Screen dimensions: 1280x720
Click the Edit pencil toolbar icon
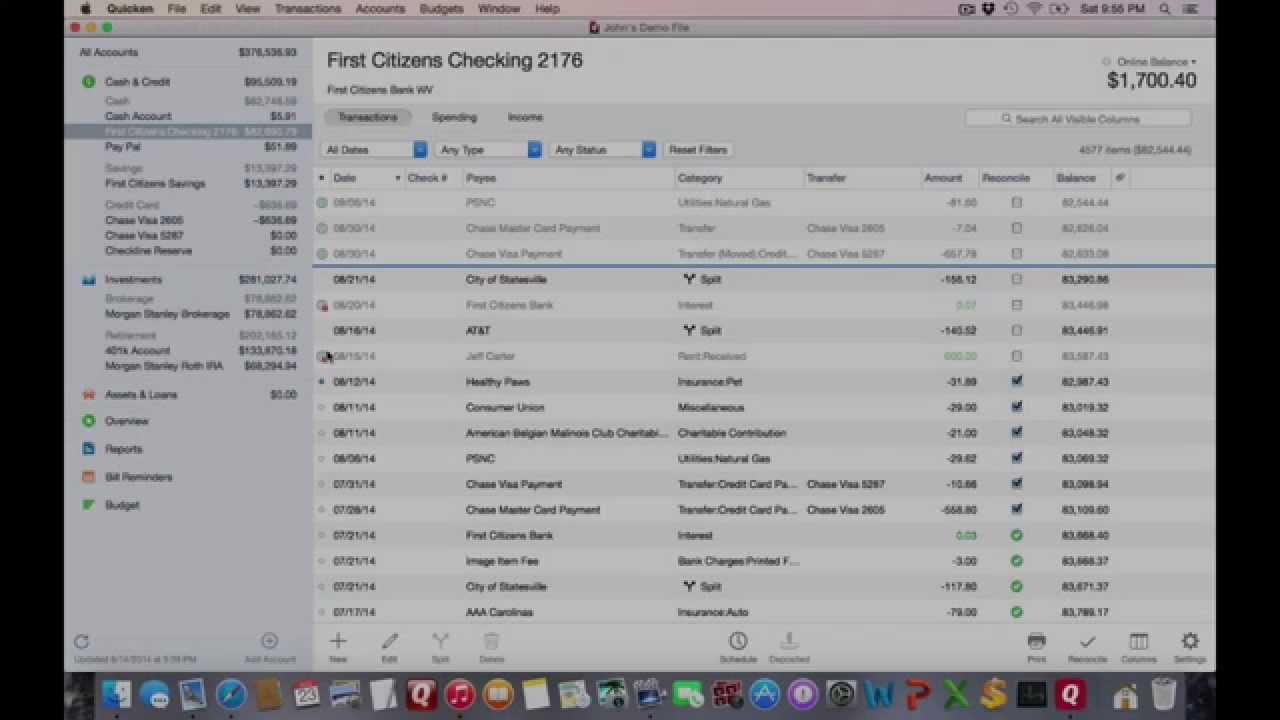[x=389, y=641]
